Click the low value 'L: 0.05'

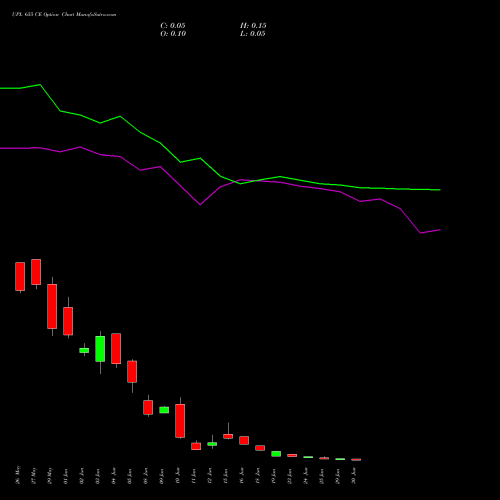coord(253,34)
